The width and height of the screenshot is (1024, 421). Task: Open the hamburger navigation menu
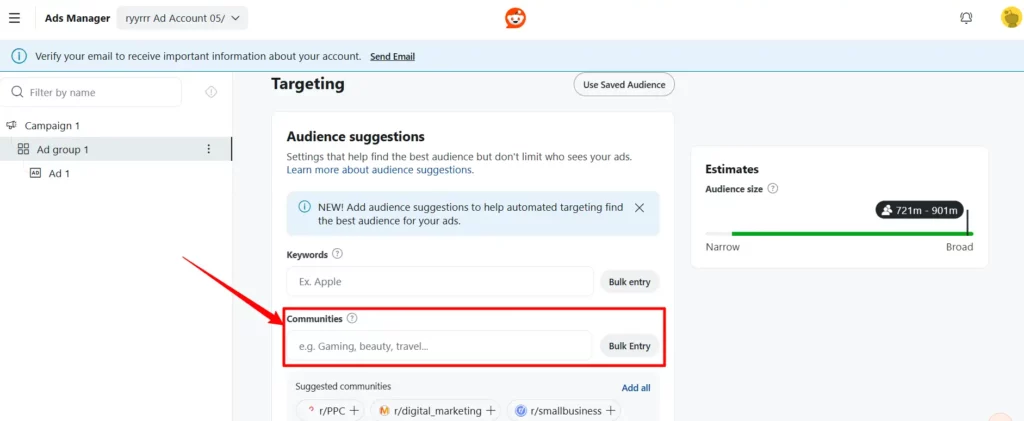(14, 18)
